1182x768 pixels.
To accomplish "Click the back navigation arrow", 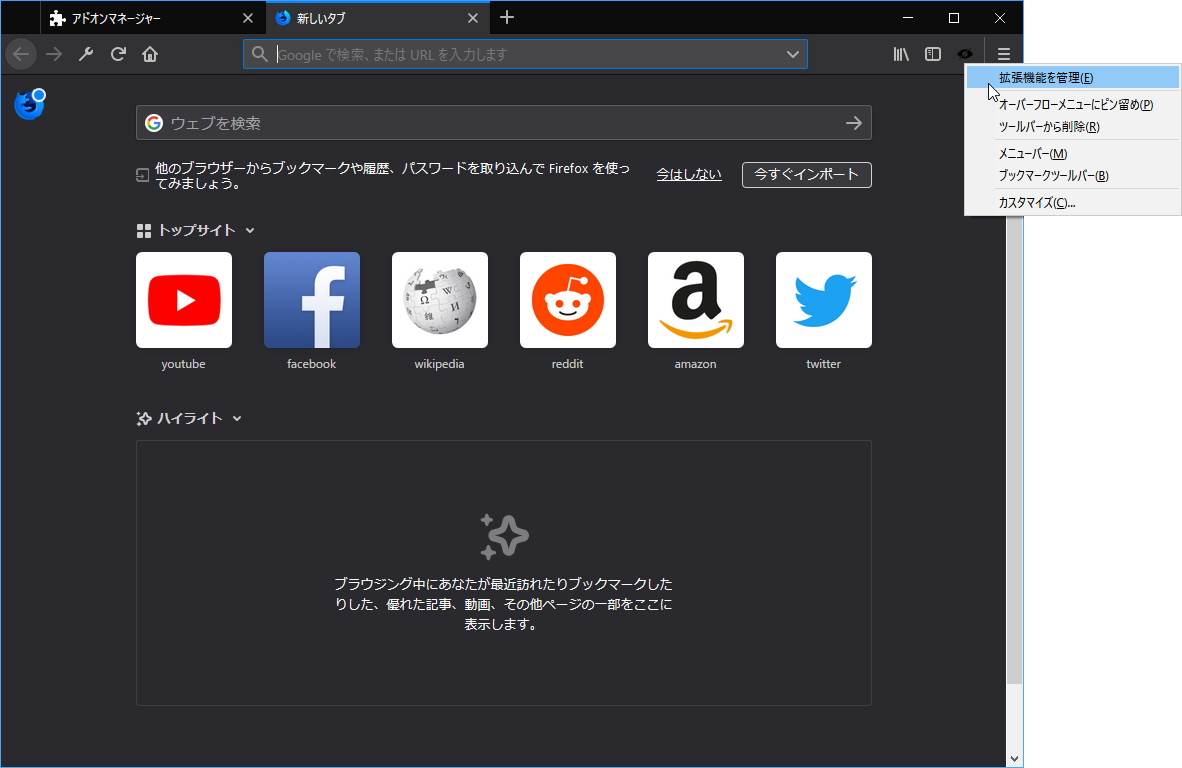I will (x=21, y=54).
